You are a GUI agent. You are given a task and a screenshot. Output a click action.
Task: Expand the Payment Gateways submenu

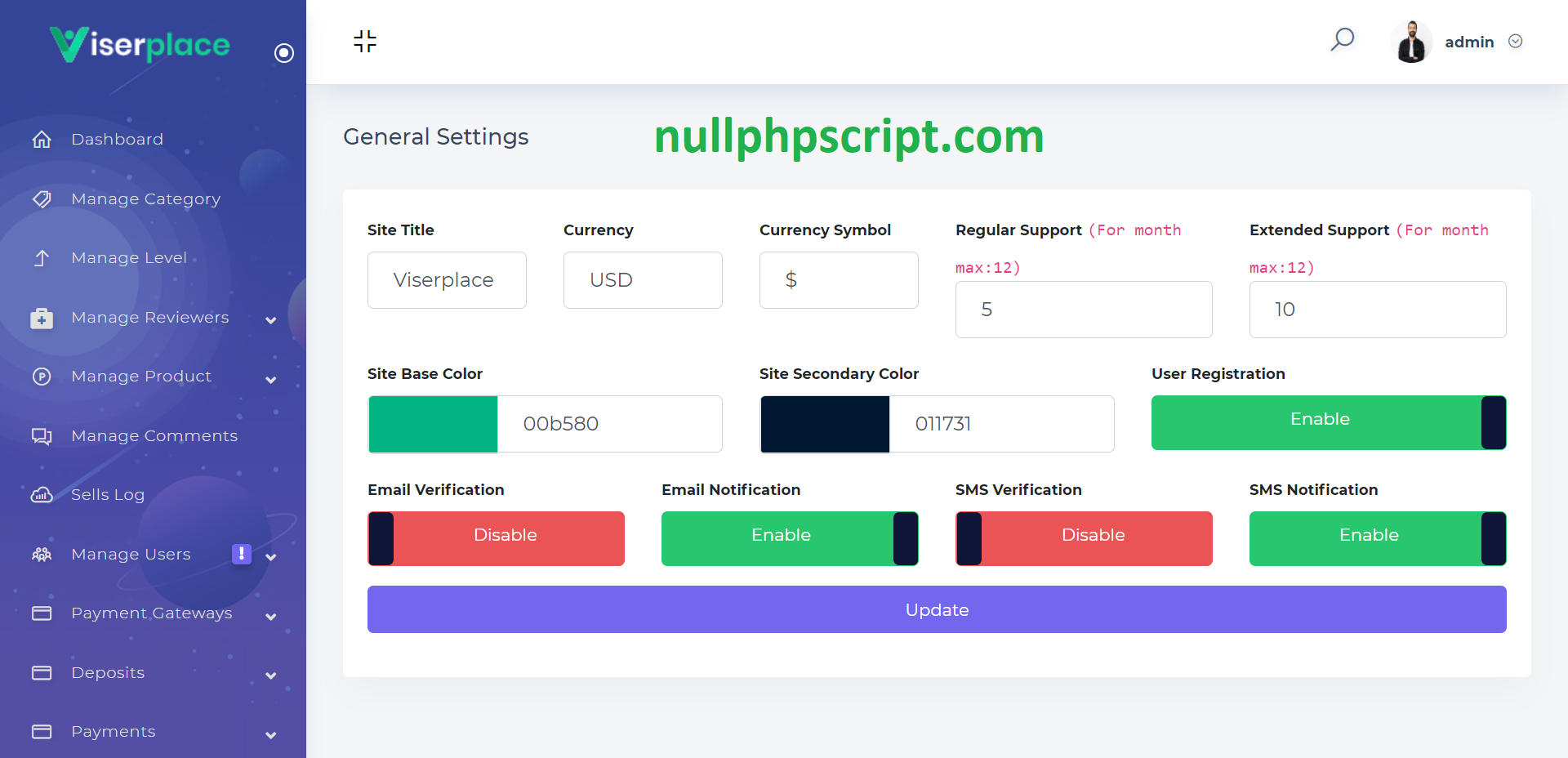pyautogui.click(x=271, y=617)
